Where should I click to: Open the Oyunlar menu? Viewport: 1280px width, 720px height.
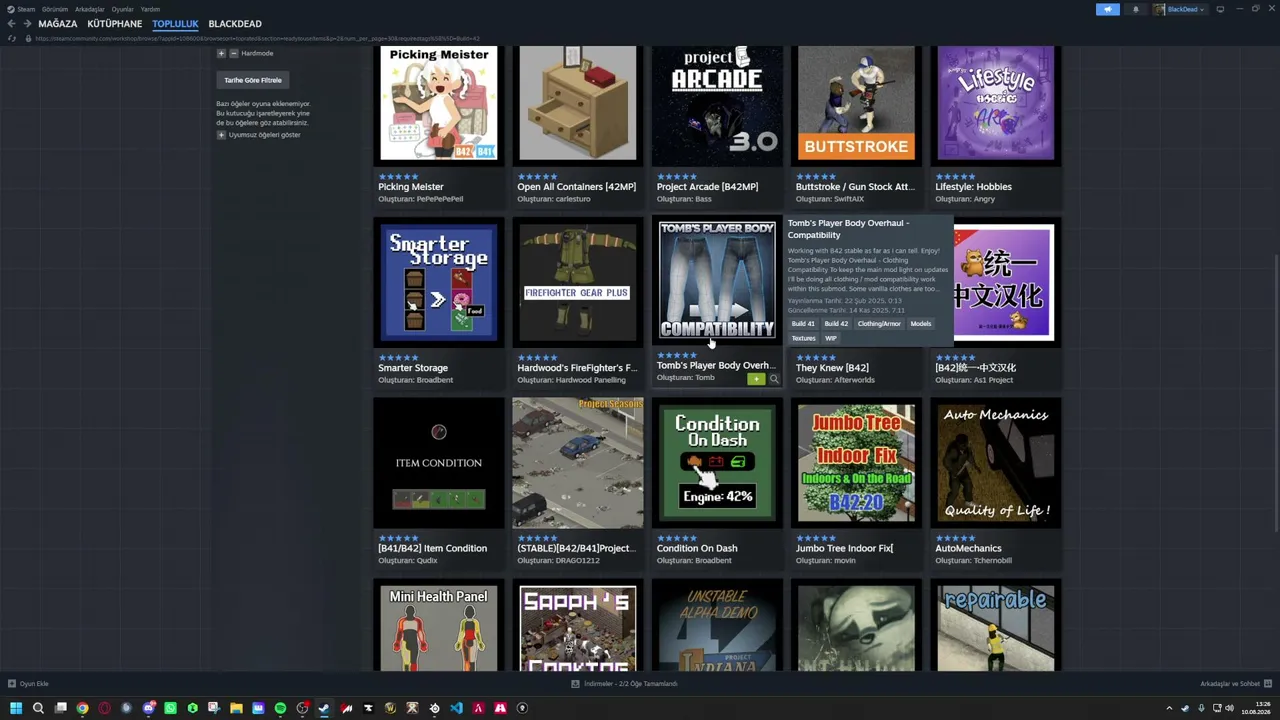click(x=122, y=9)
